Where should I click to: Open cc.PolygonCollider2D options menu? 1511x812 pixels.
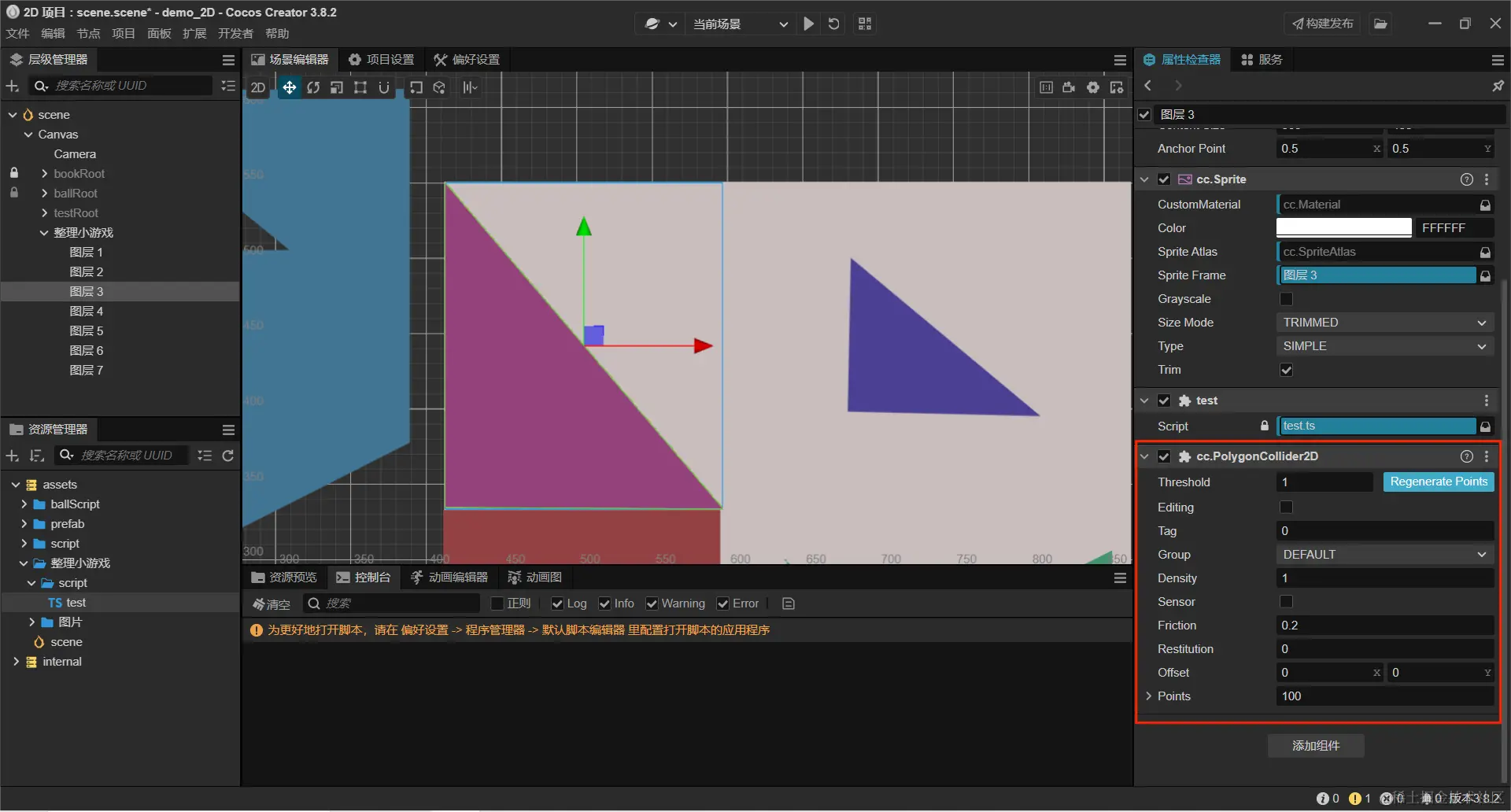tap(1487, 456)
